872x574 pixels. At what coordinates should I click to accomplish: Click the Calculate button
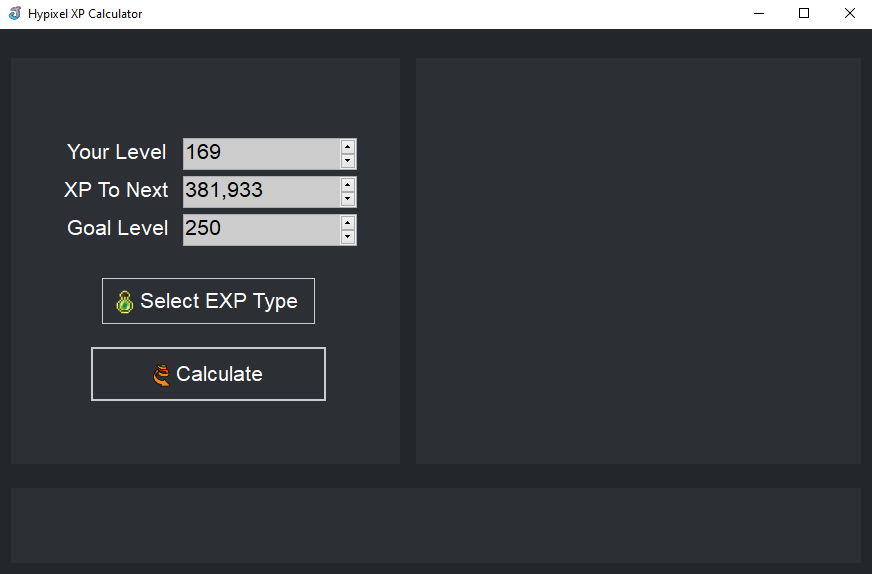[208, 374]
